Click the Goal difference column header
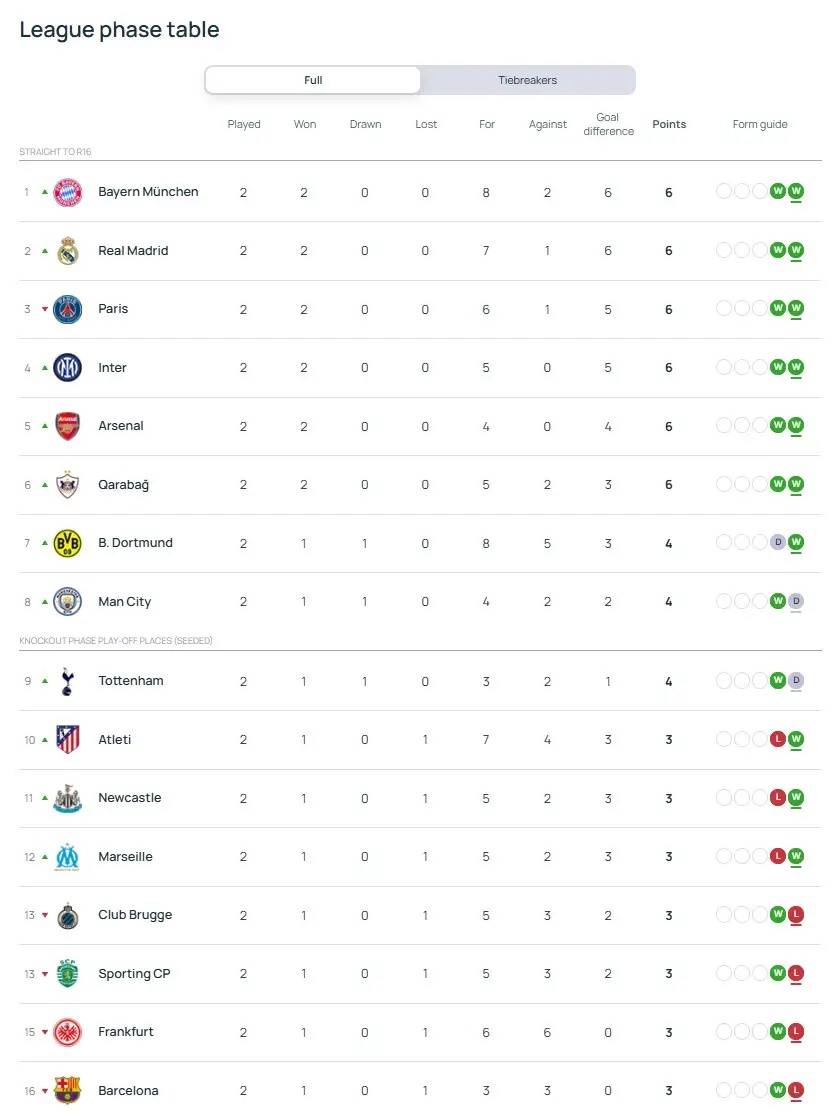 pos(608,124)
